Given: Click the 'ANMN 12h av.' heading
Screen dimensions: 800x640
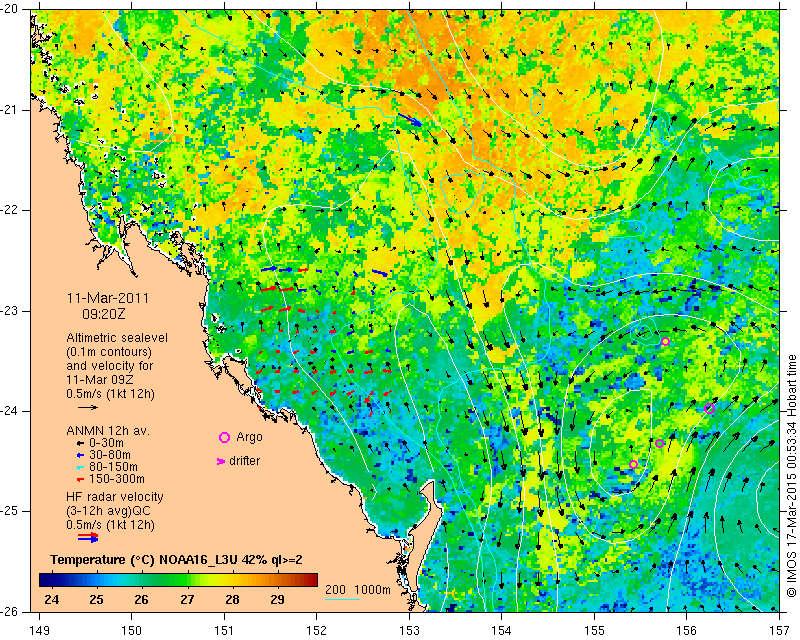Looking at the screenshot, I should point(108,431).
